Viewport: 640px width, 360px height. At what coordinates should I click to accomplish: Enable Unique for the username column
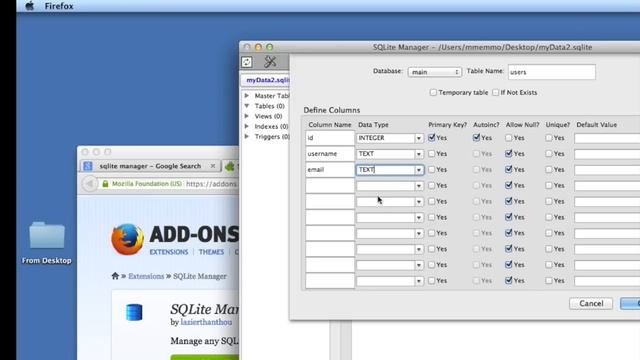point(549,154)
